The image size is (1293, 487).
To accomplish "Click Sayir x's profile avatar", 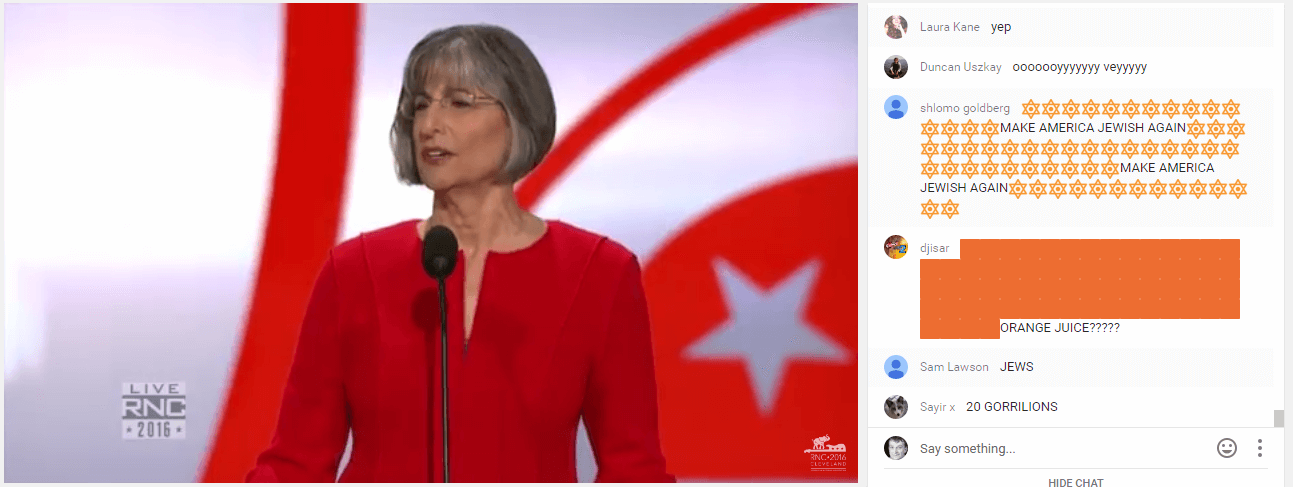I will (x=896, y=407).
